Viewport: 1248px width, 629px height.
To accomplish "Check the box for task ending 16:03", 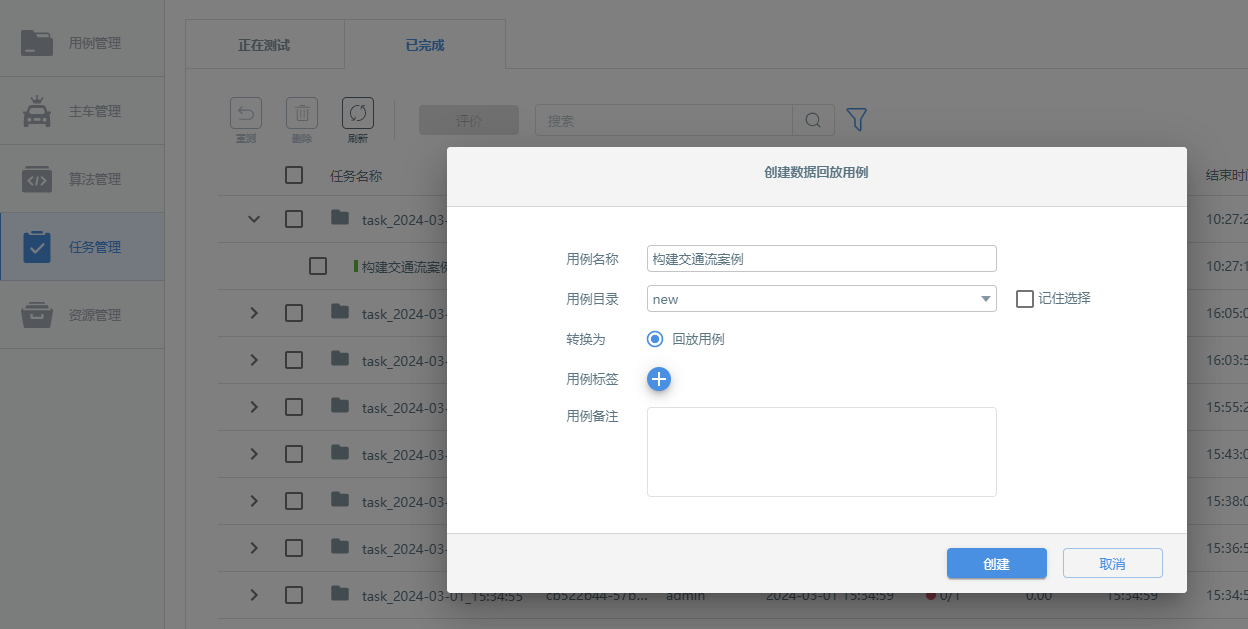I will coord(294,360).
